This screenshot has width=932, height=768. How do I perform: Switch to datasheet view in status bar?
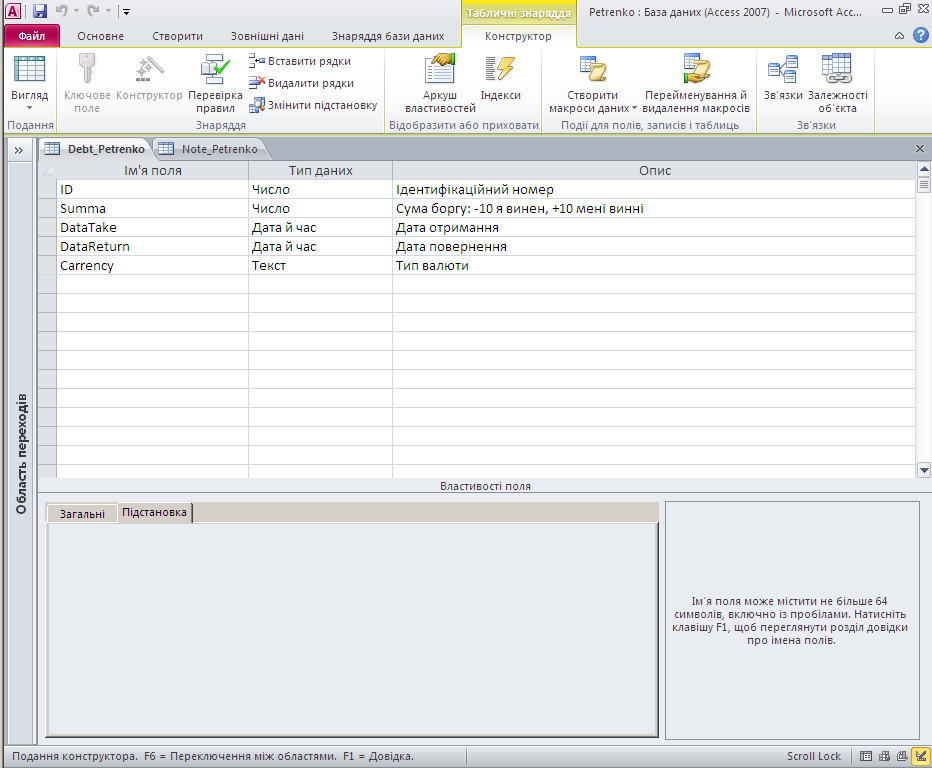(866, 756)
